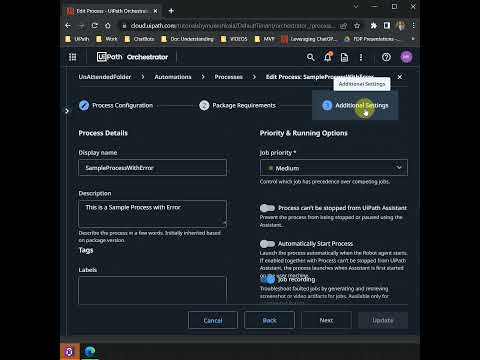Toggle Process can't be stopped from Assistant

tap(267, 208)
